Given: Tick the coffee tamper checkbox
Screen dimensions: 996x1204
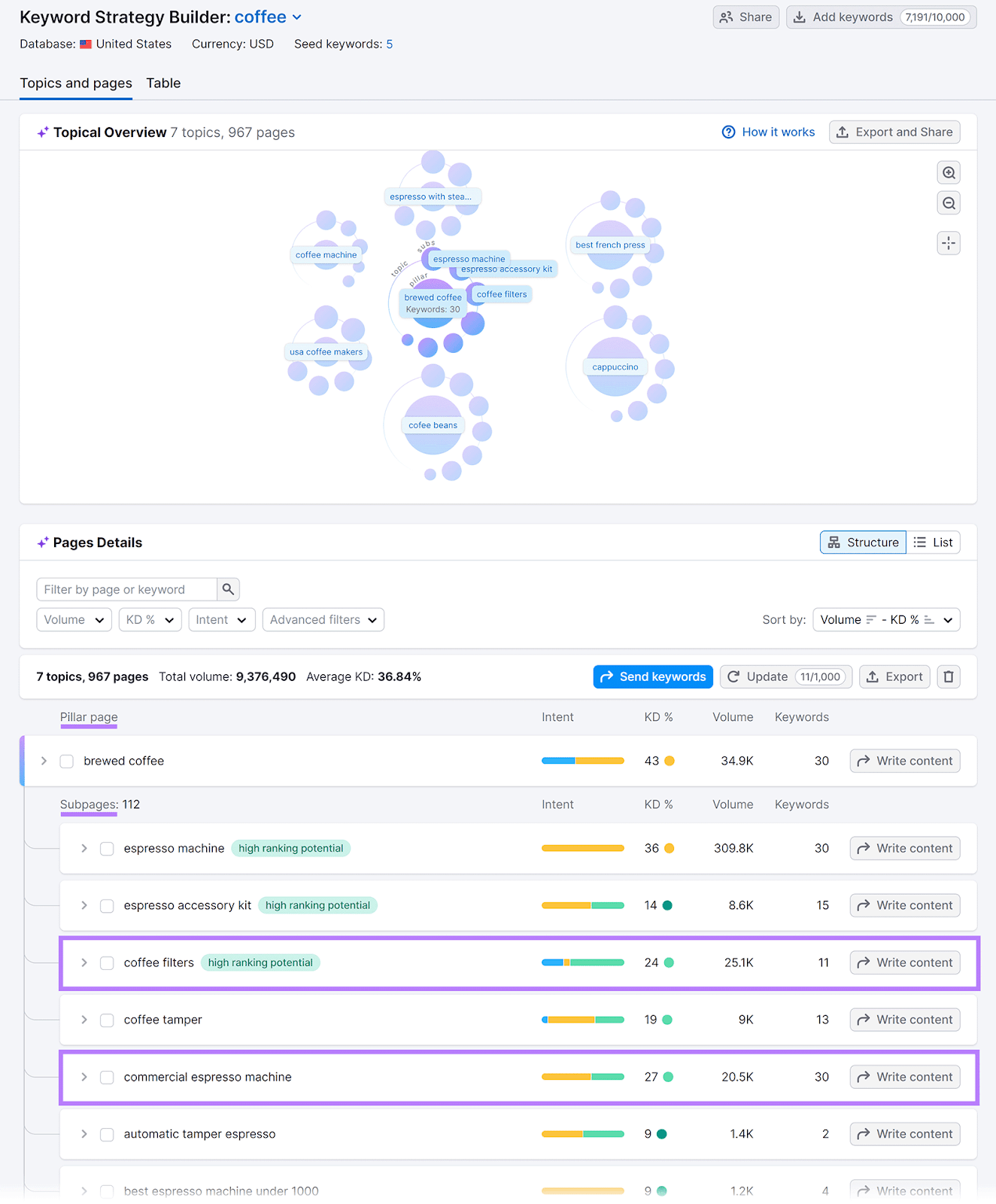Looking at the screenshot, I should point(107,1020).
